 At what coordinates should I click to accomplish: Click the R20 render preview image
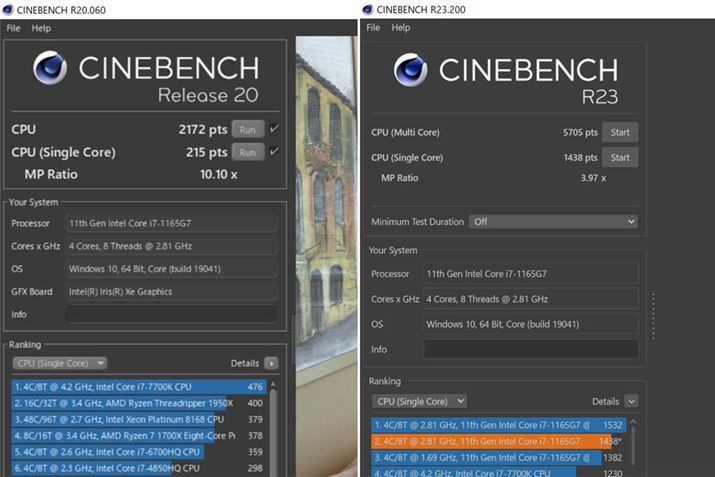pos(326,257)
